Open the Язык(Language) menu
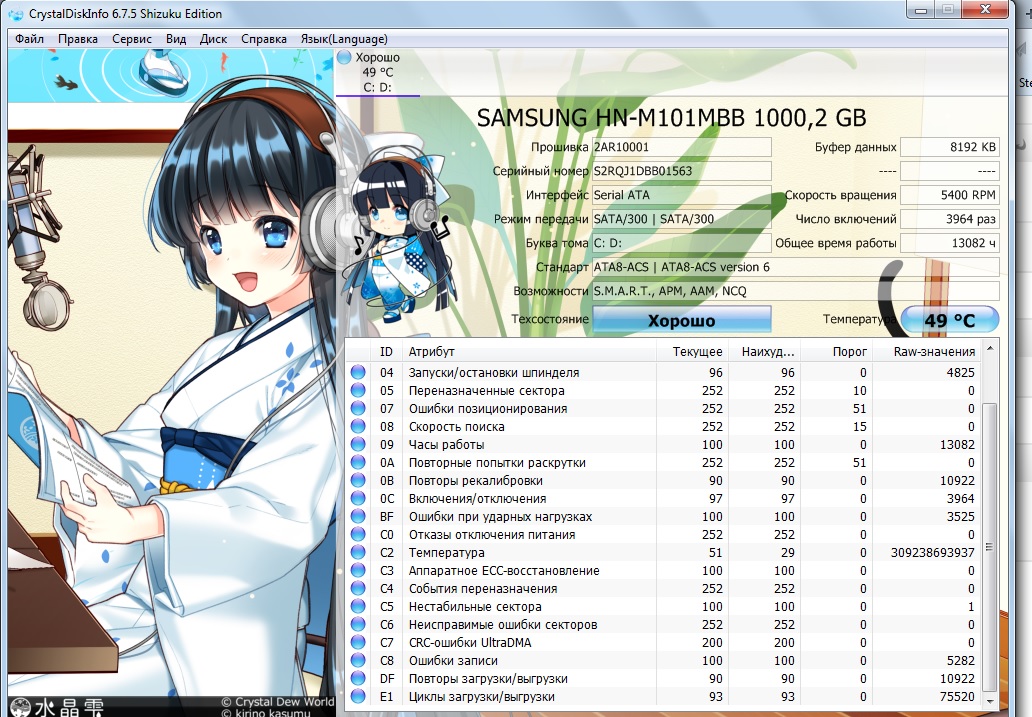The image size is (1032, 717). (x=344, y=39)
